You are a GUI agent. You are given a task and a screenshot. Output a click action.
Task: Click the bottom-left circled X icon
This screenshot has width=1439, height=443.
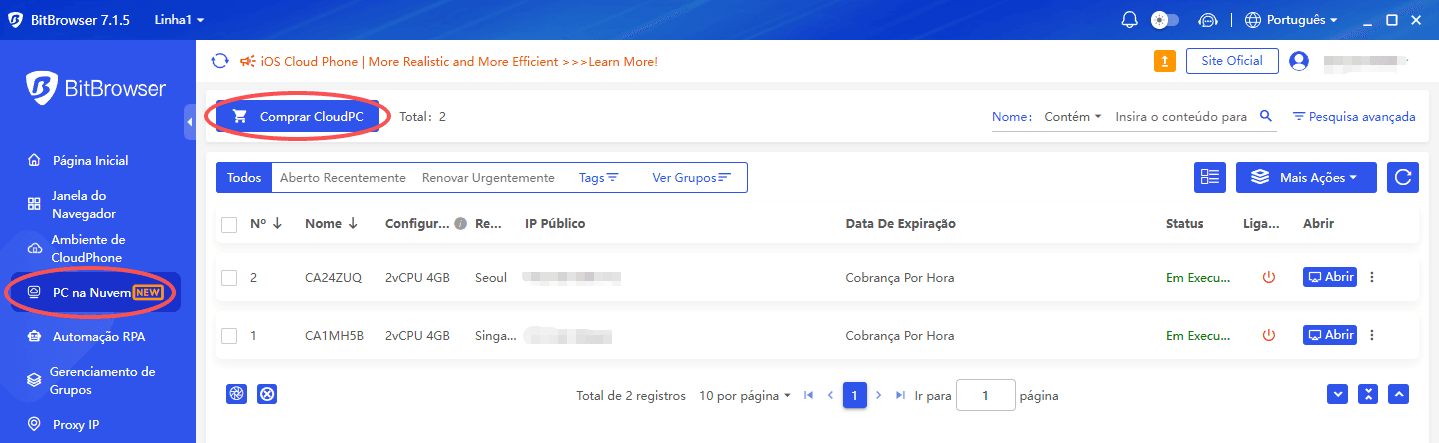coord(267,394)
